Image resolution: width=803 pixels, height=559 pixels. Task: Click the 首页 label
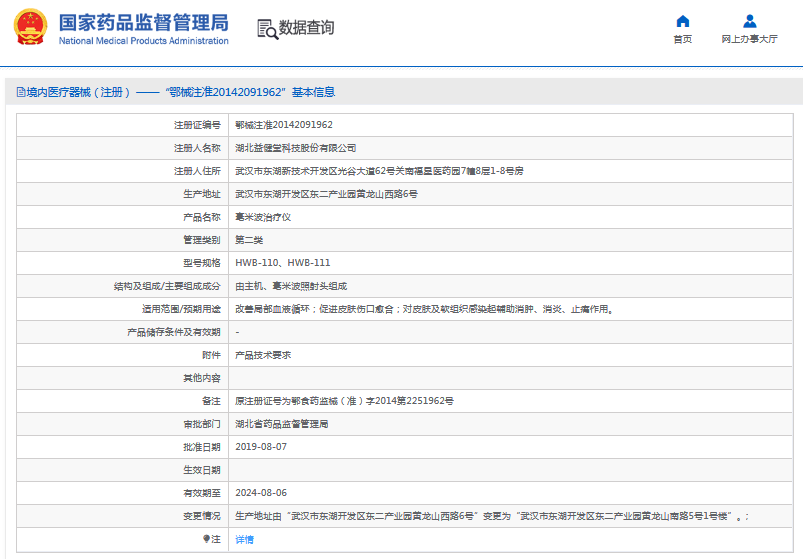pyautogui.click(x=683, y=39)
